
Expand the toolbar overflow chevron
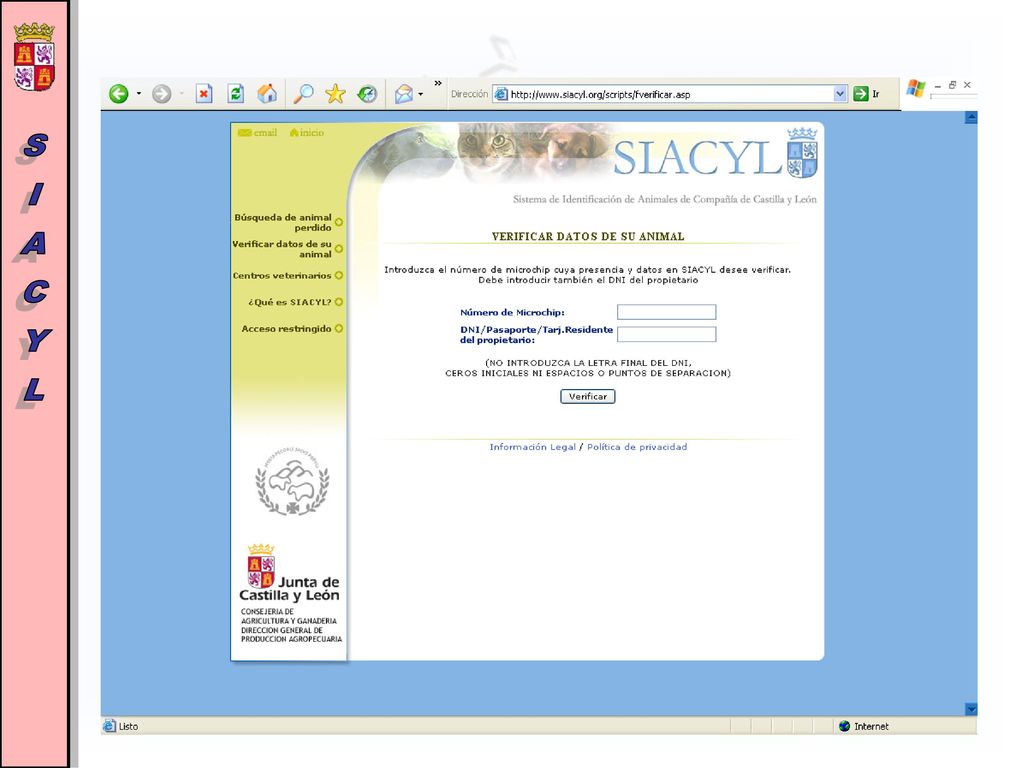coord(438,84)
